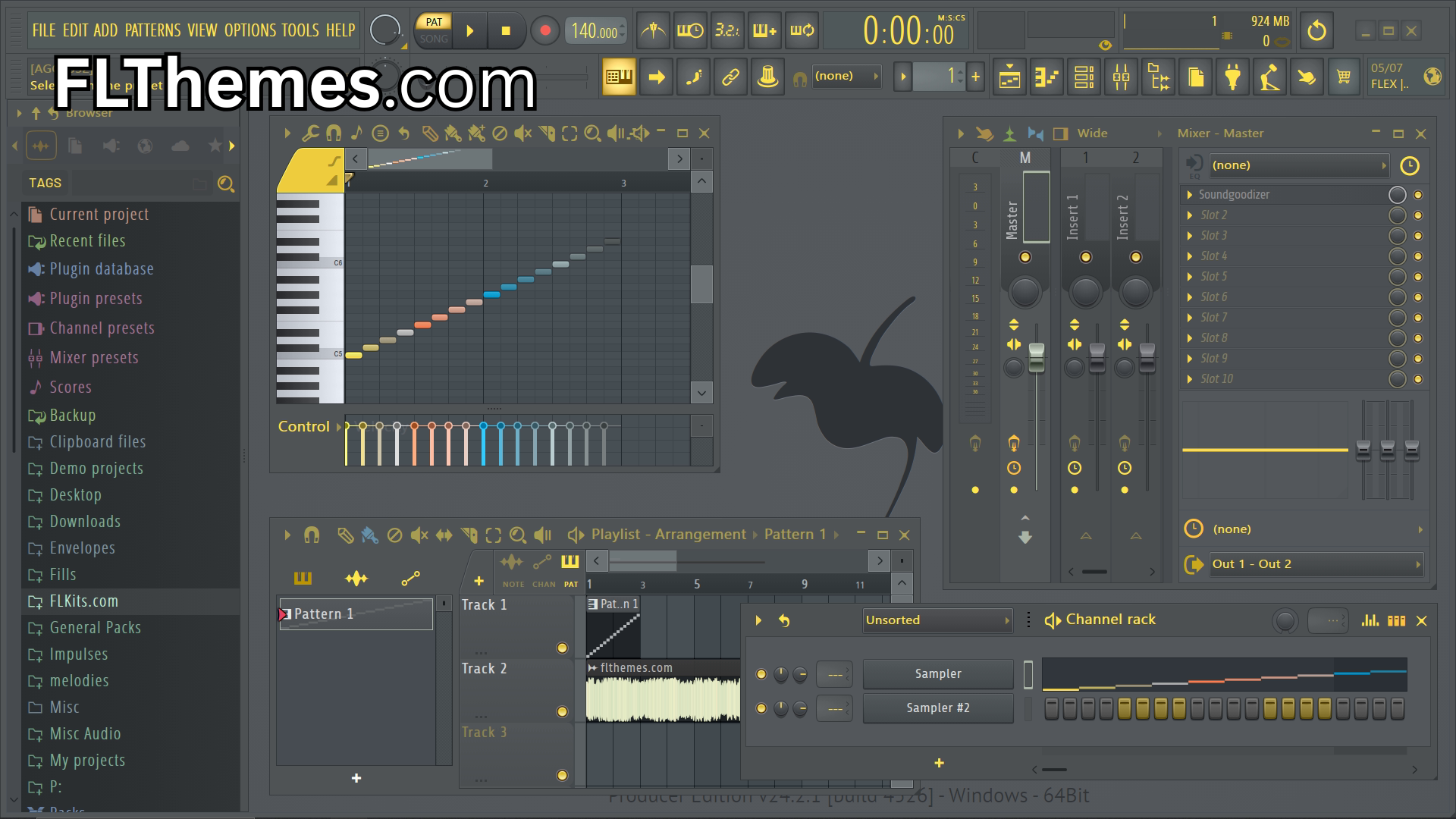Screen dimensions: 1456x819
Task: Click the Record button
Action: point(544,31)
